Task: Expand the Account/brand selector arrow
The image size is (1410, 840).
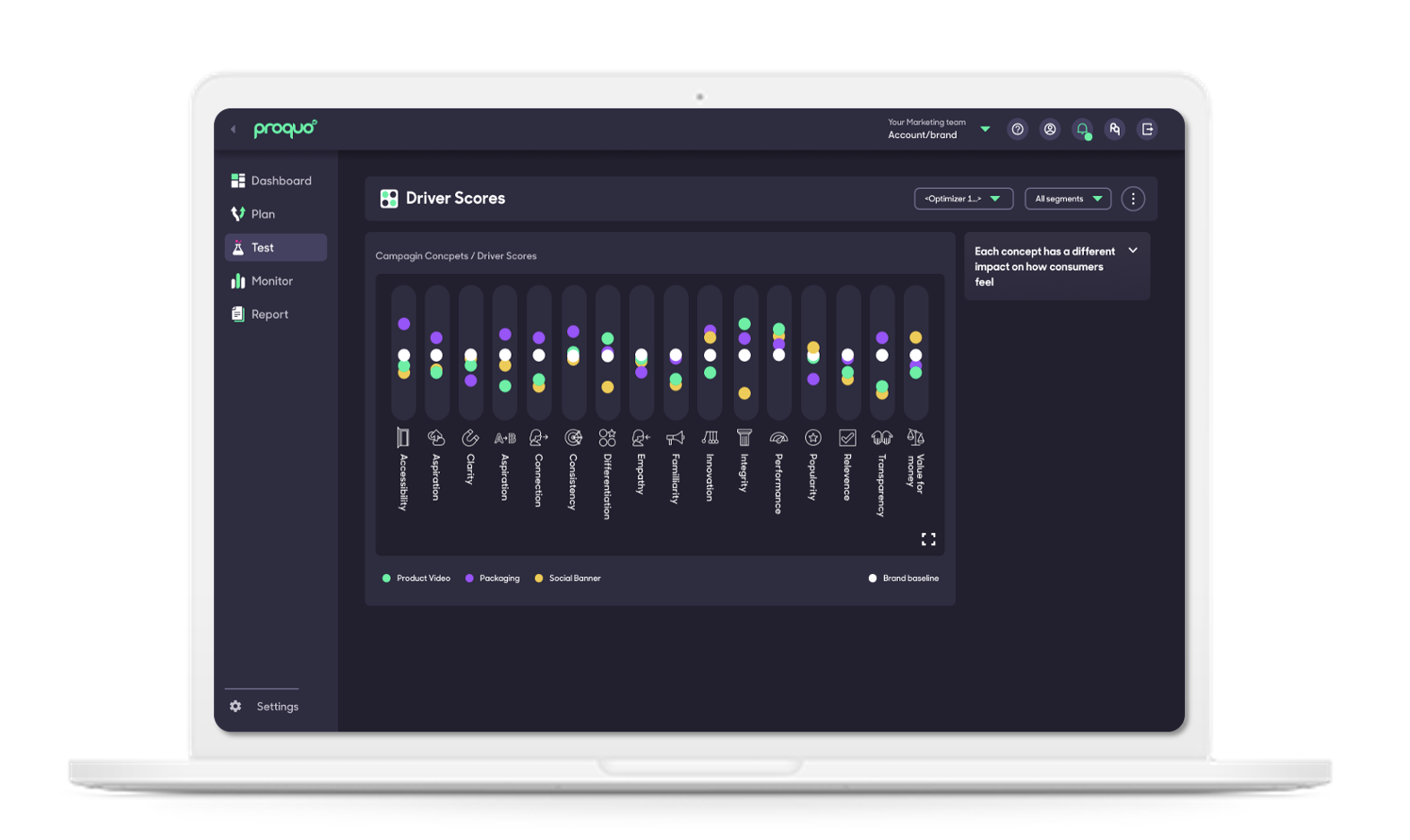Action: click(984, 129)
